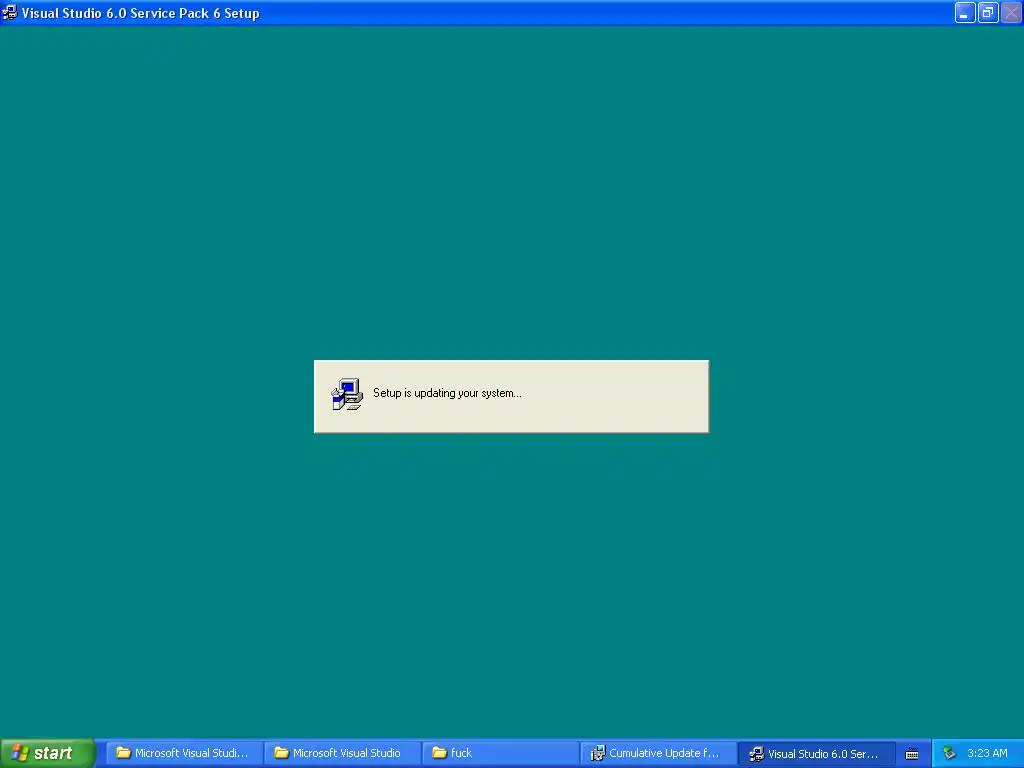Switch to the "Microsoft Visual Studio" taskbar folder window
1024x768 pixels.
pos(342,753)
